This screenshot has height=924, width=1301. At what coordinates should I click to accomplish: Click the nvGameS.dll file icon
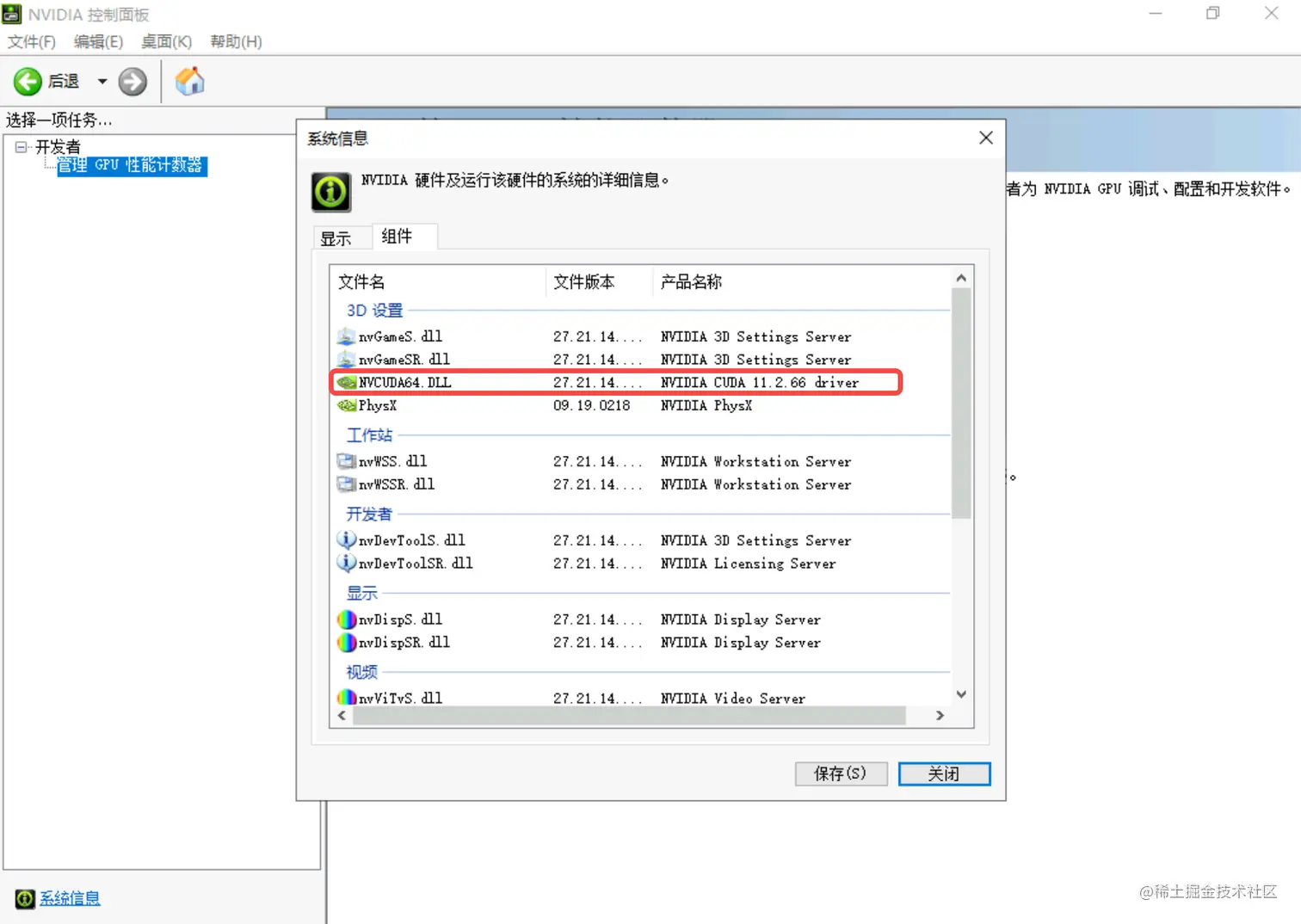pos(347,336)
